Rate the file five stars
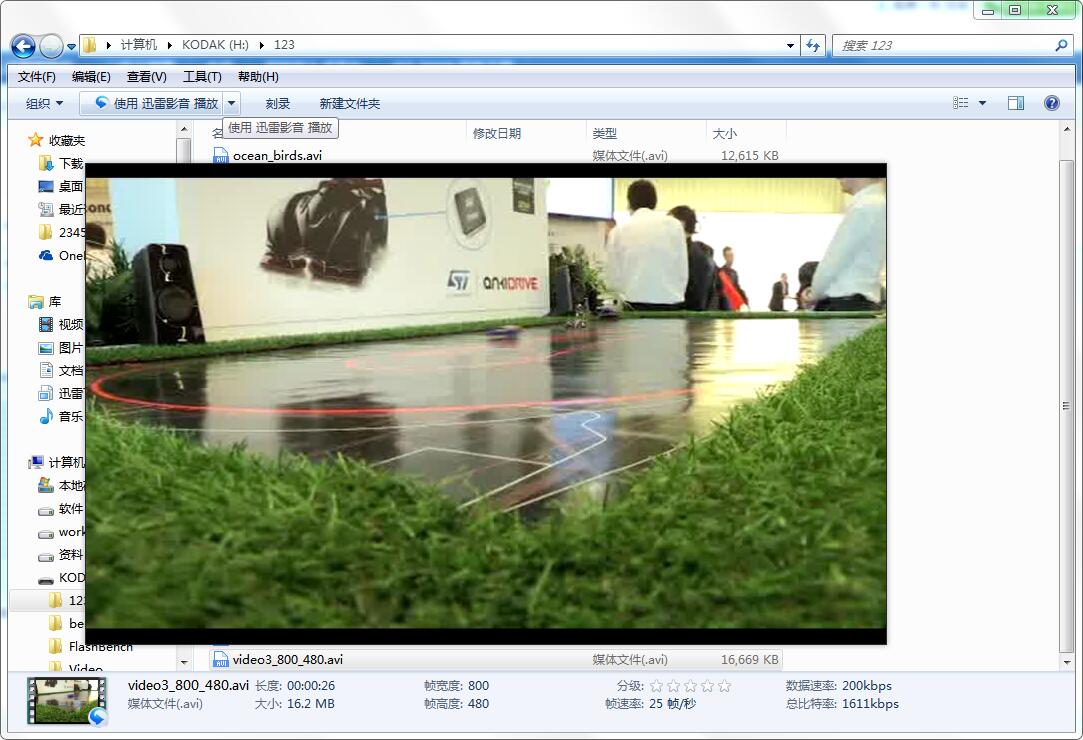Screen dimensions: 1083x740 coord(724,686)
